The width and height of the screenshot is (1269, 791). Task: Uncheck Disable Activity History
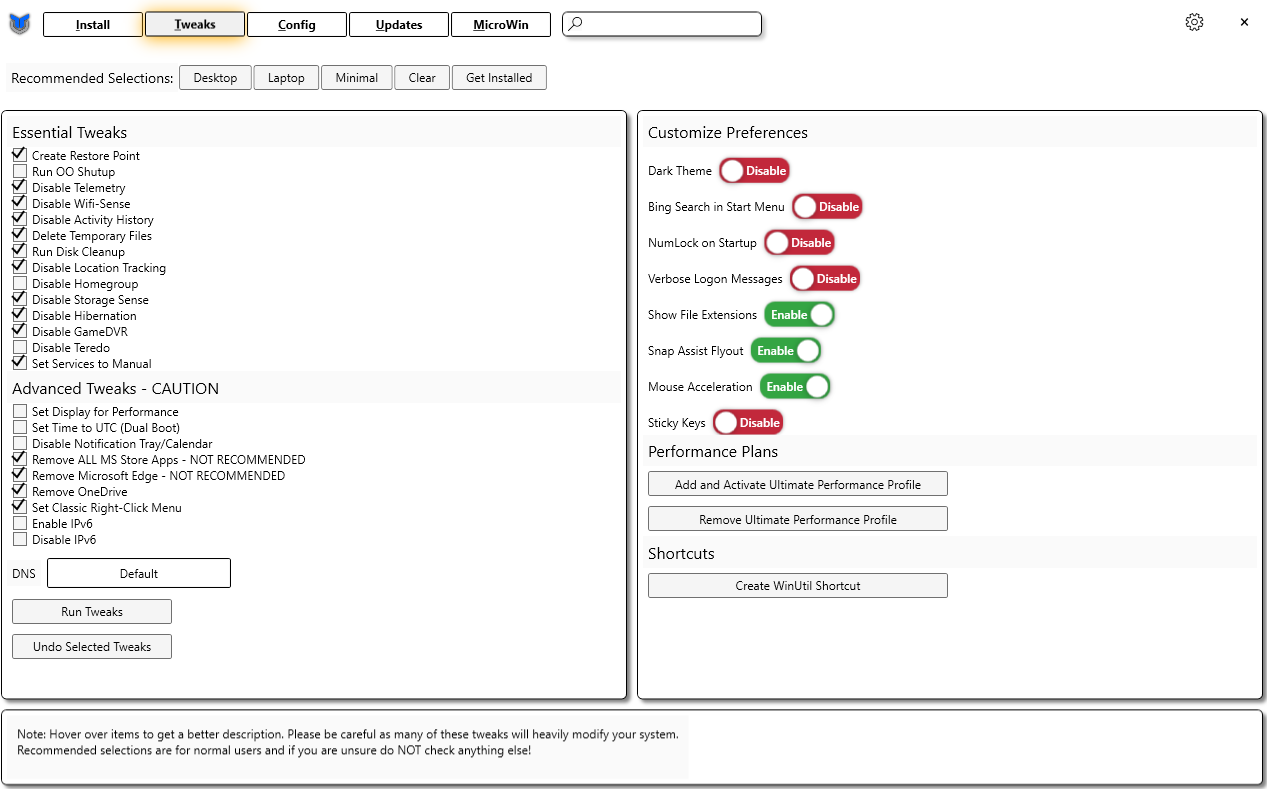[20, 219]
